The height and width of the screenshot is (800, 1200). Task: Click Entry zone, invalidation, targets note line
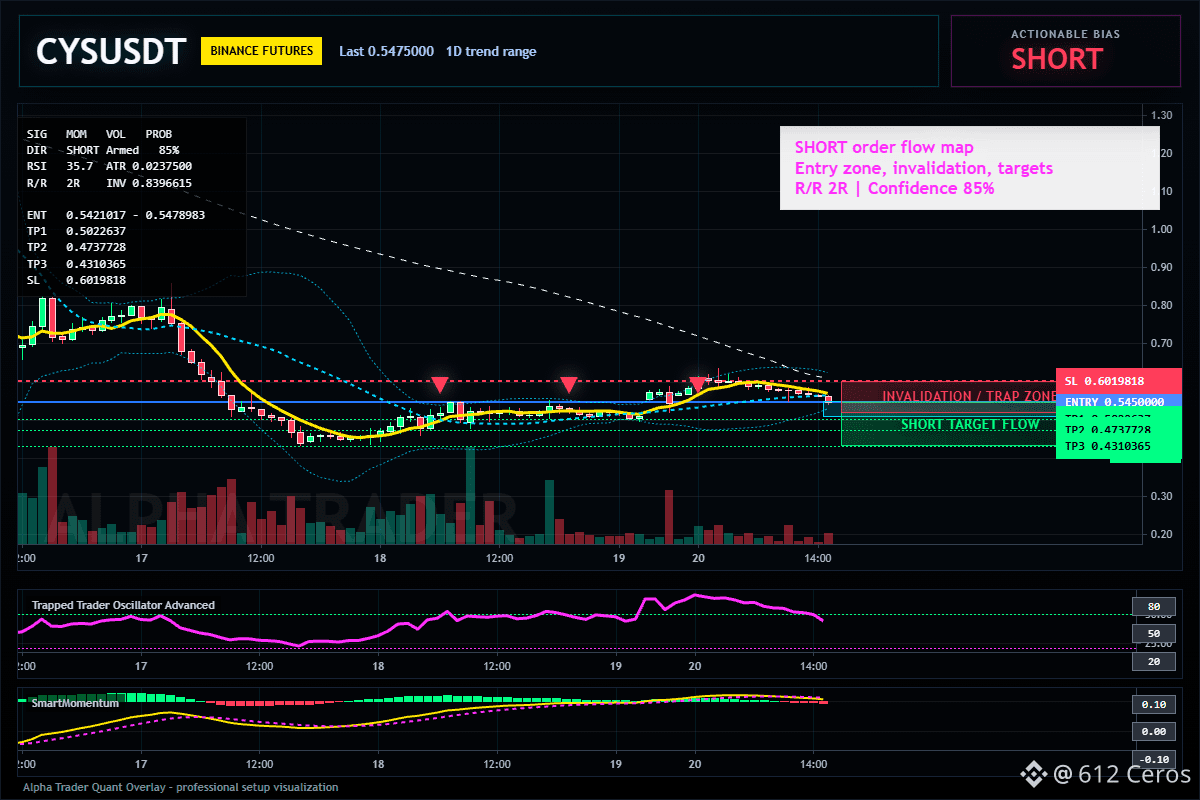(x=924, y=168)
